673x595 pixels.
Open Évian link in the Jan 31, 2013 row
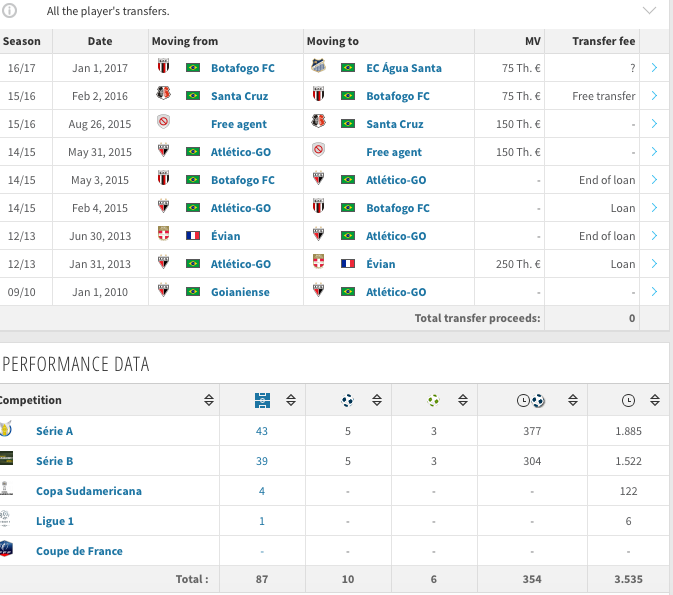[380, 264]
